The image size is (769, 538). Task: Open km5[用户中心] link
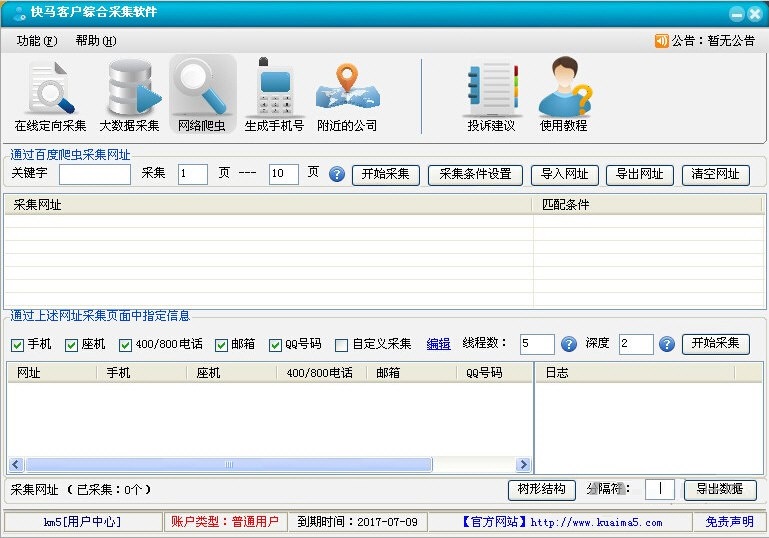[x=82, y=522]
